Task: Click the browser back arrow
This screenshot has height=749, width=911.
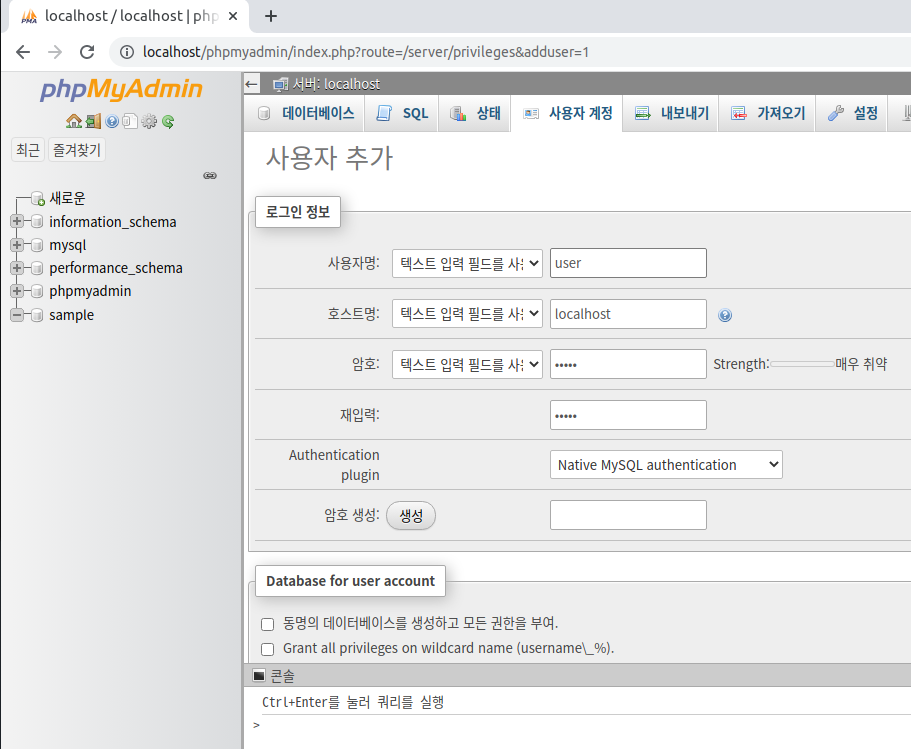Action: (x=23, y=52)
